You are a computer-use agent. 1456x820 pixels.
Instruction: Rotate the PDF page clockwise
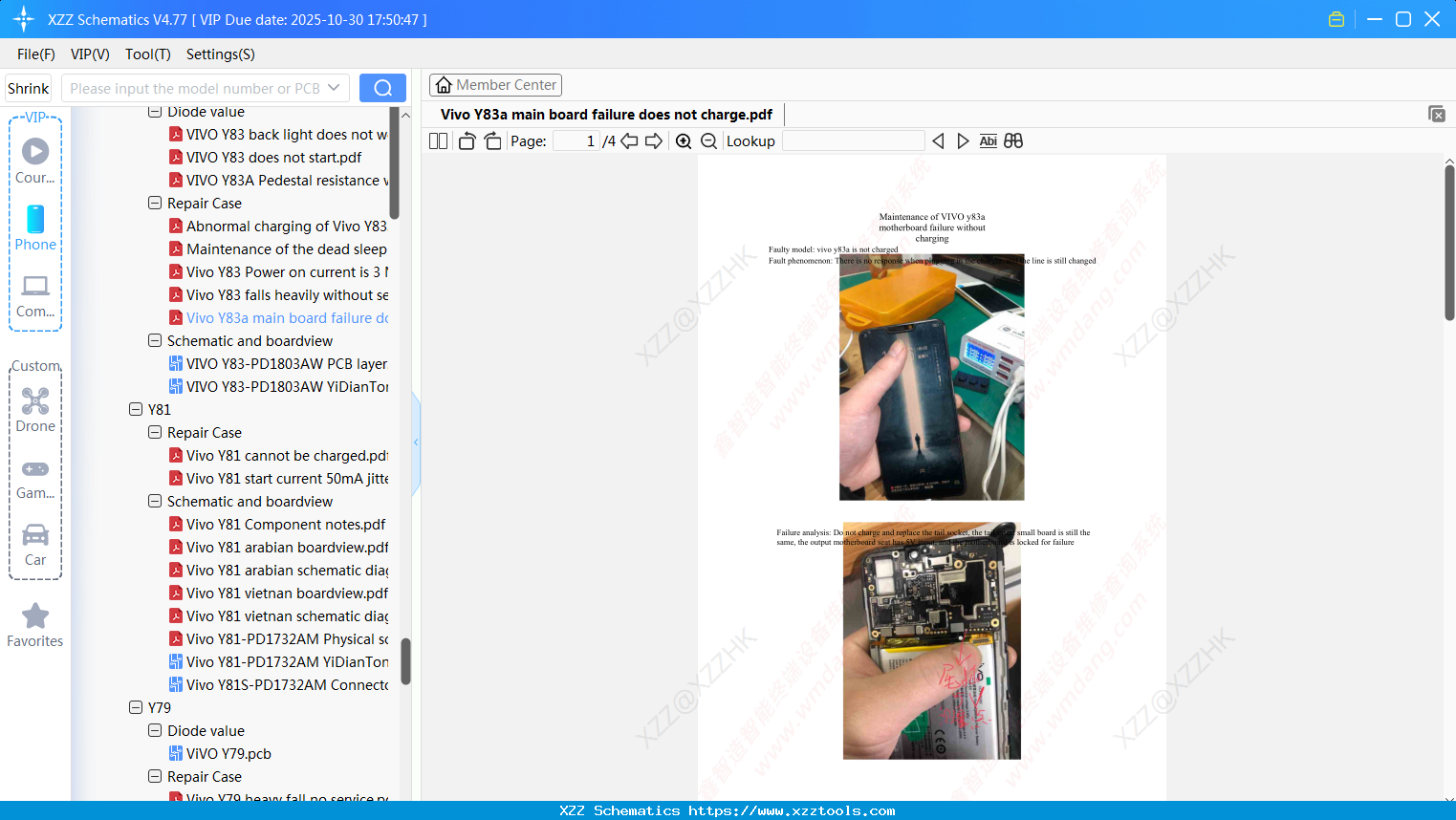(x=491, y=140)
